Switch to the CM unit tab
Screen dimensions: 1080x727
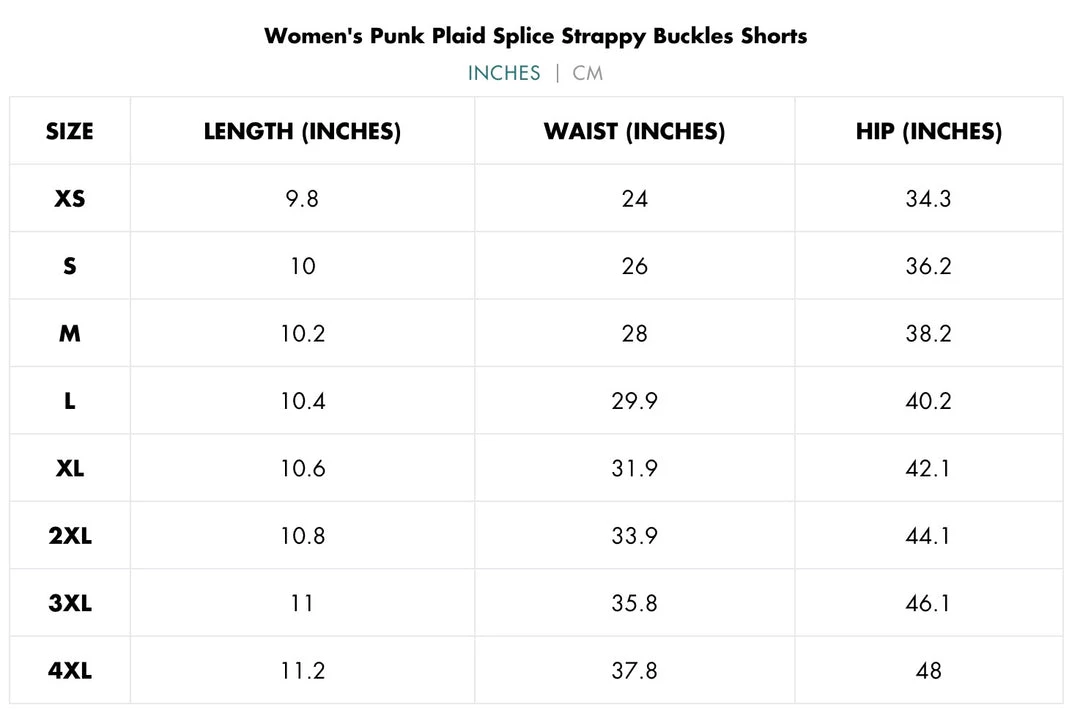(x=588, y=73)
